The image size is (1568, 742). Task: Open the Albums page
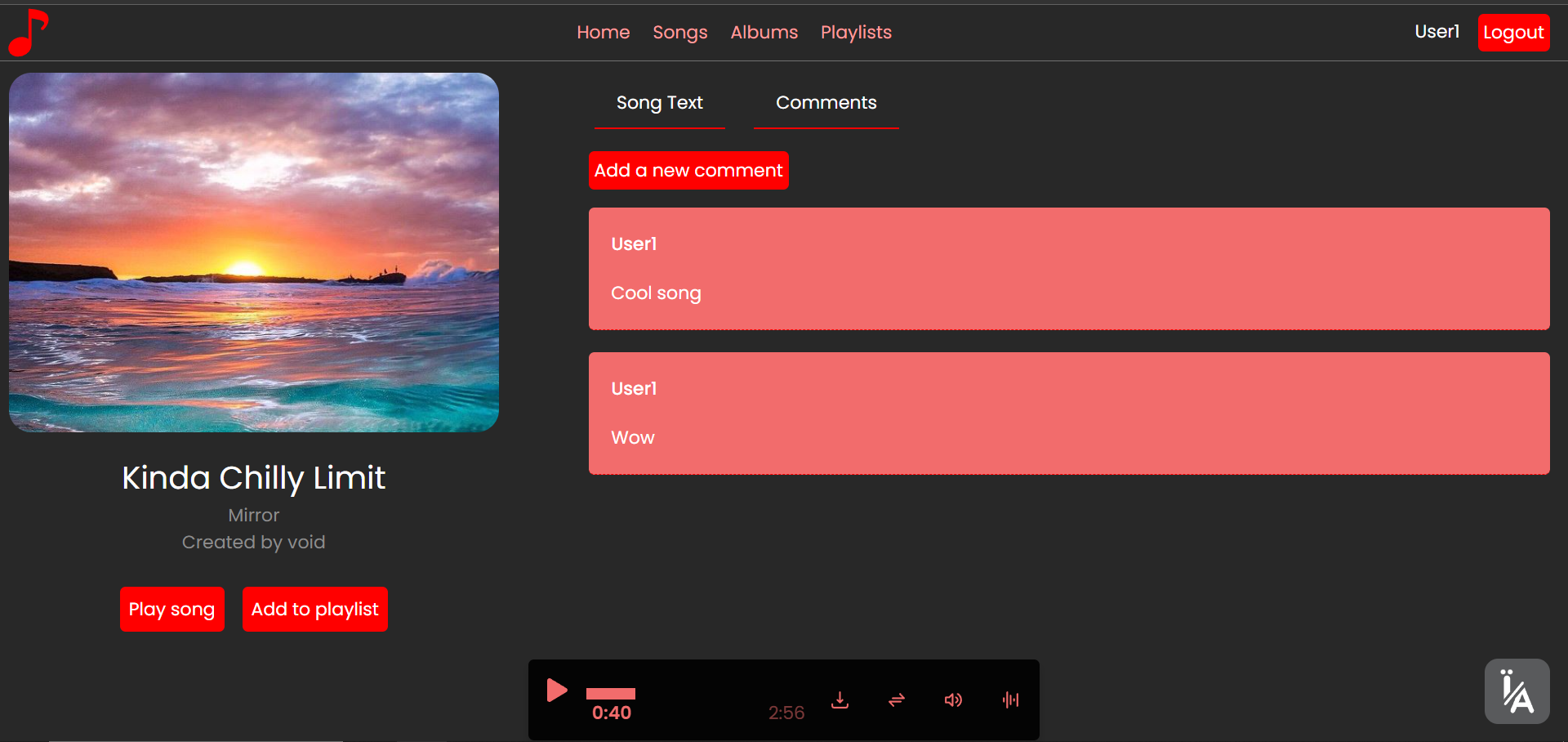(764, 33)
